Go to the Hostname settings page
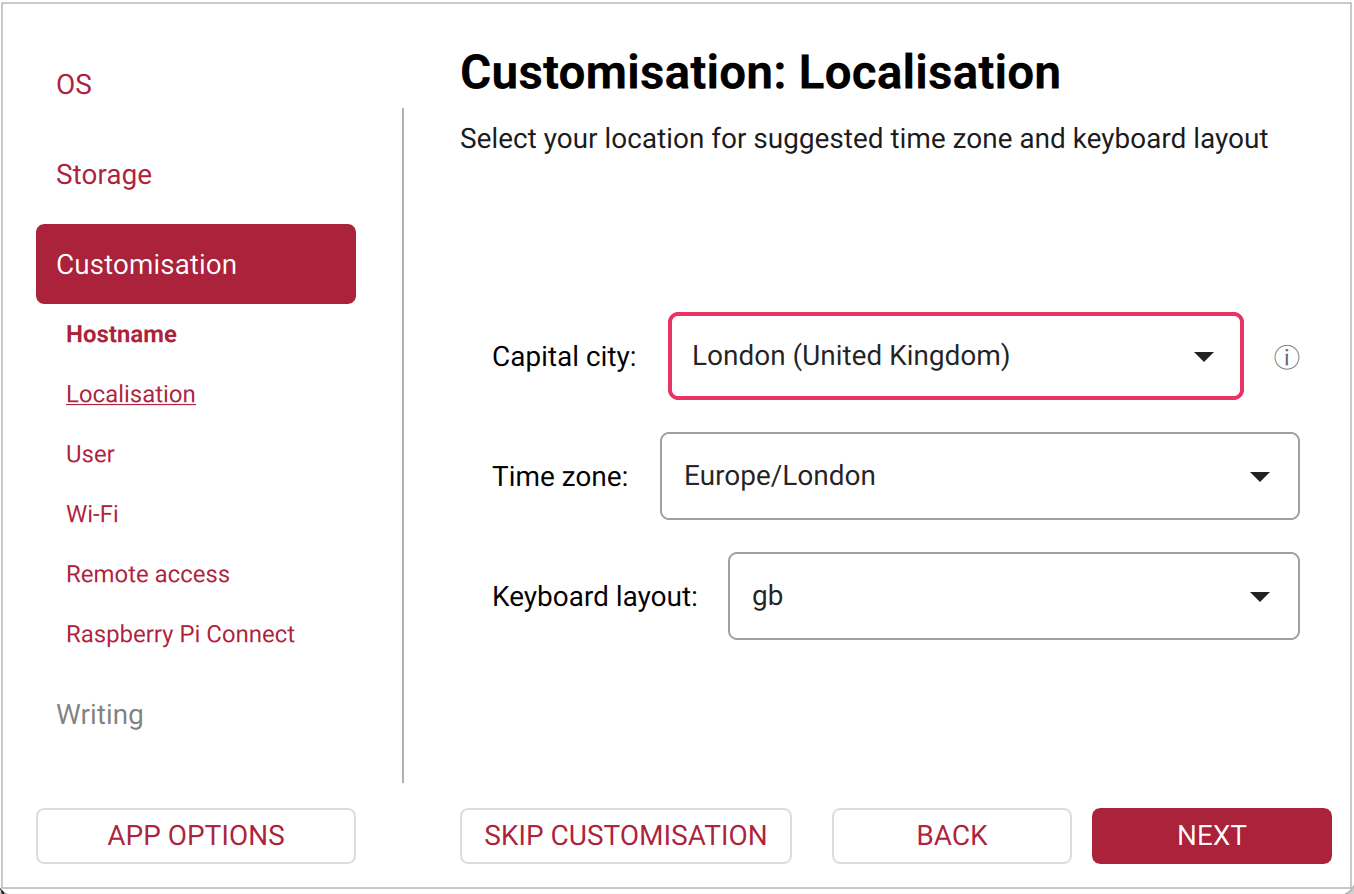Screen dimensions: 1354x894 click(x=121, y=333)
